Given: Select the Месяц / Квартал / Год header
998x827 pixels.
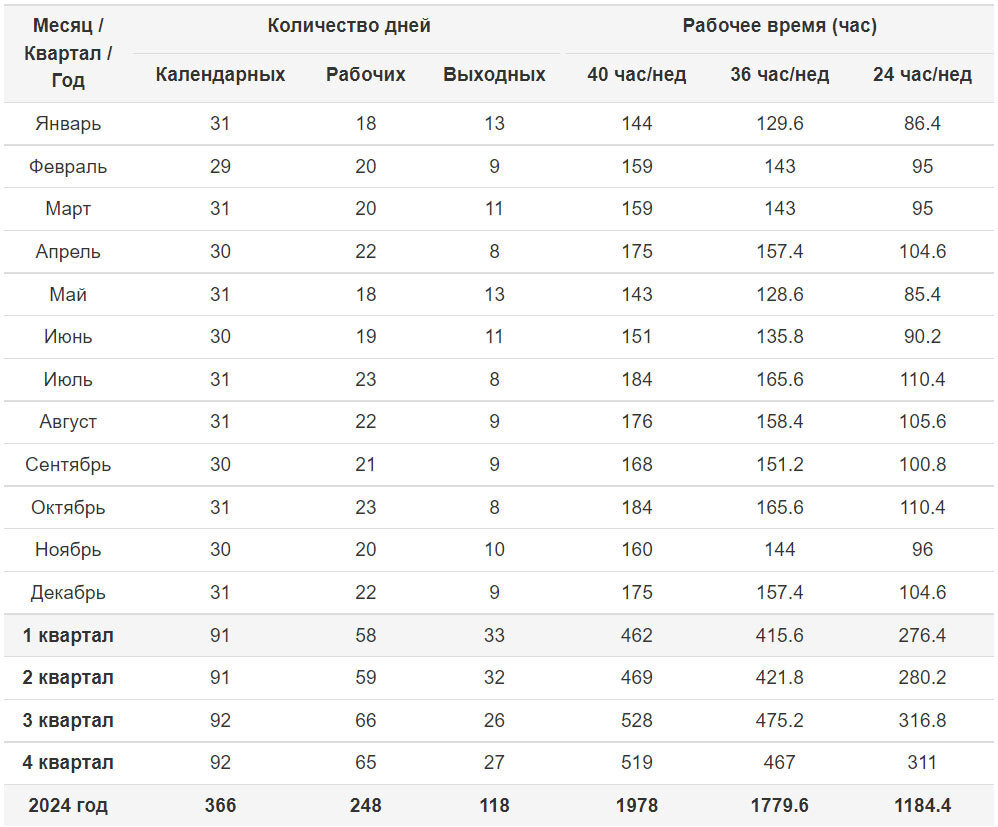Looking at the screenshot, I should [68, 53].
